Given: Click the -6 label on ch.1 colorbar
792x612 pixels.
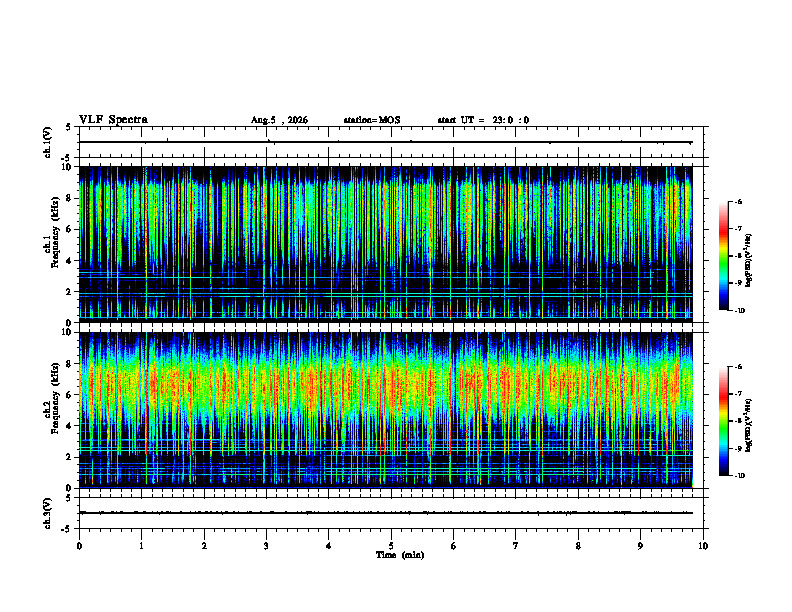Looking at the screenshot, I should click(738, 201).
